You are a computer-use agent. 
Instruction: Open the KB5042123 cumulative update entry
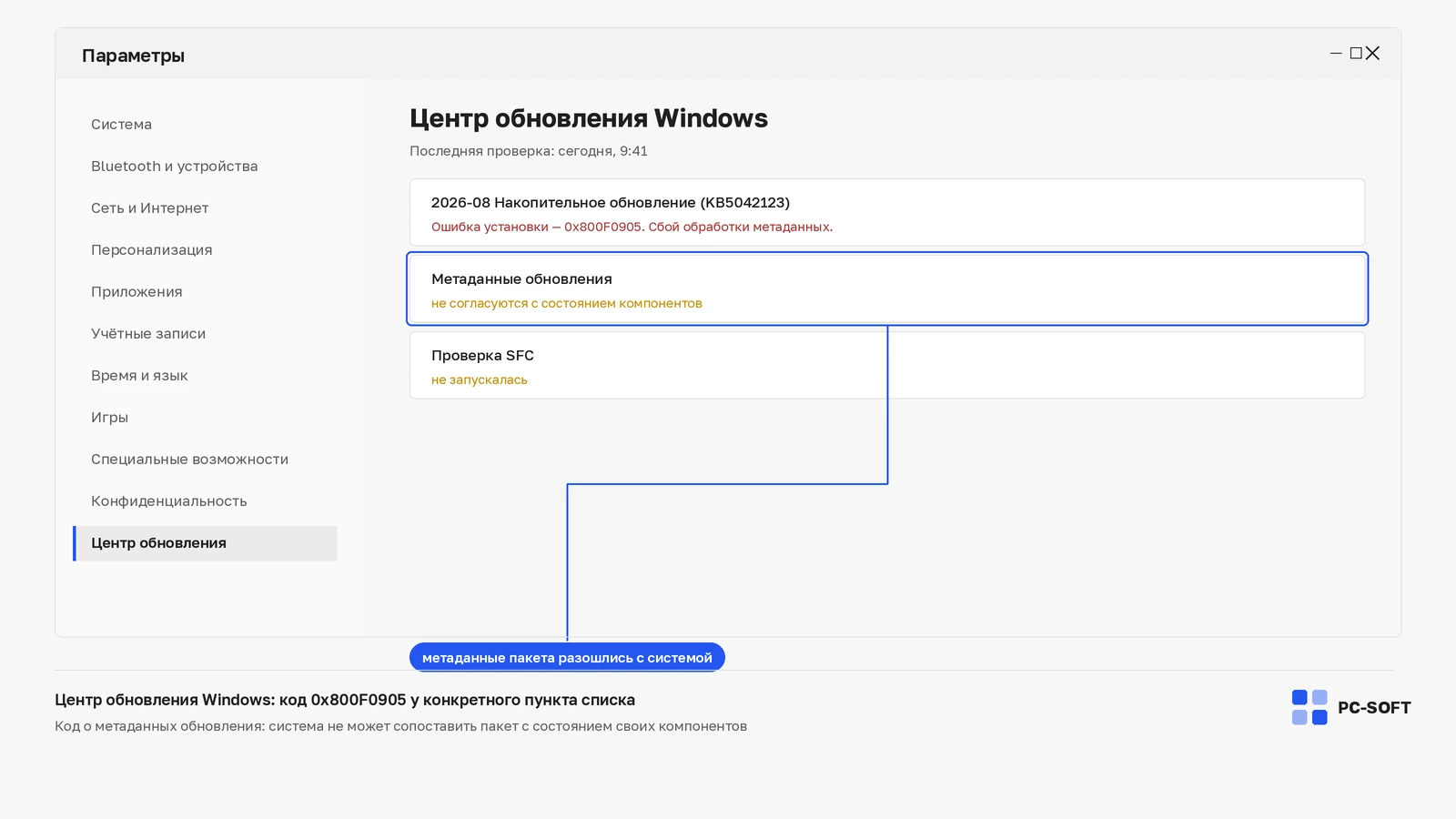point(887,212)
